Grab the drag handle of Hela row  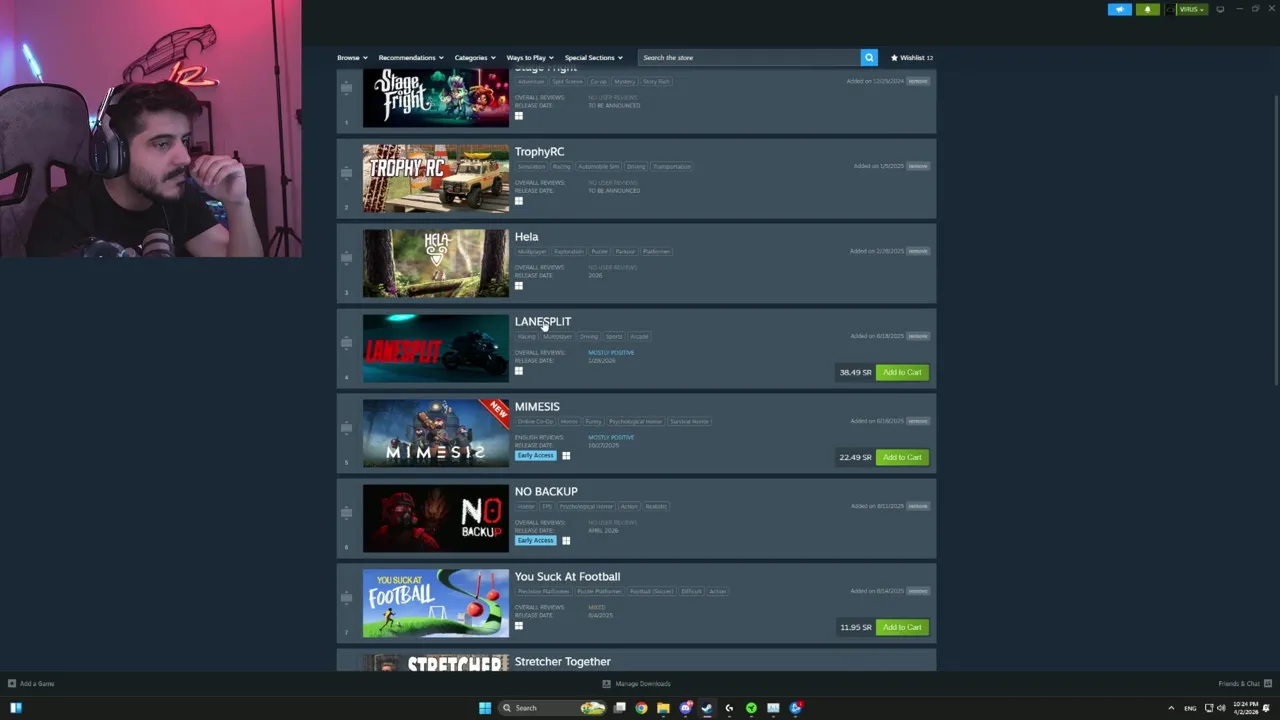346,258
